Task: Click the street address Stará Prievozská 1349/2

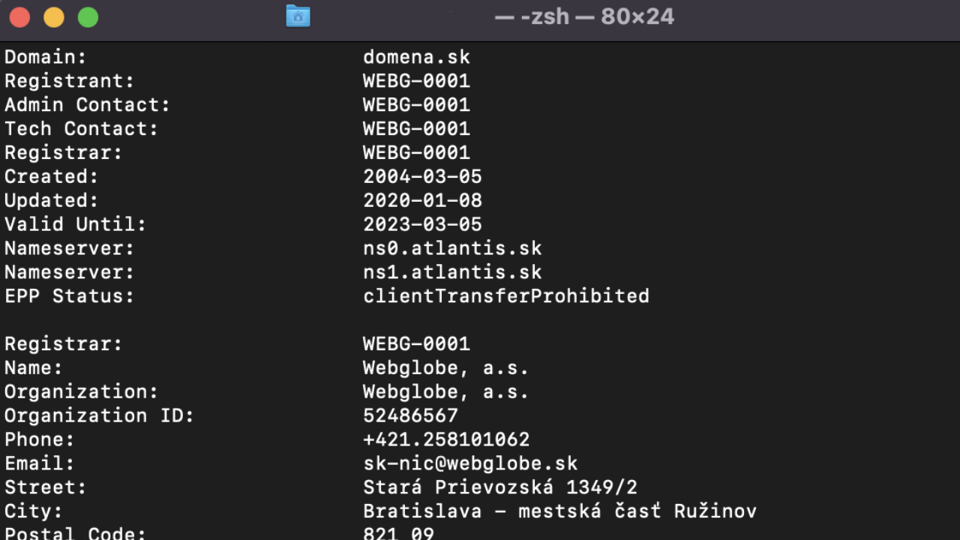Action: (x=500, y=487)
